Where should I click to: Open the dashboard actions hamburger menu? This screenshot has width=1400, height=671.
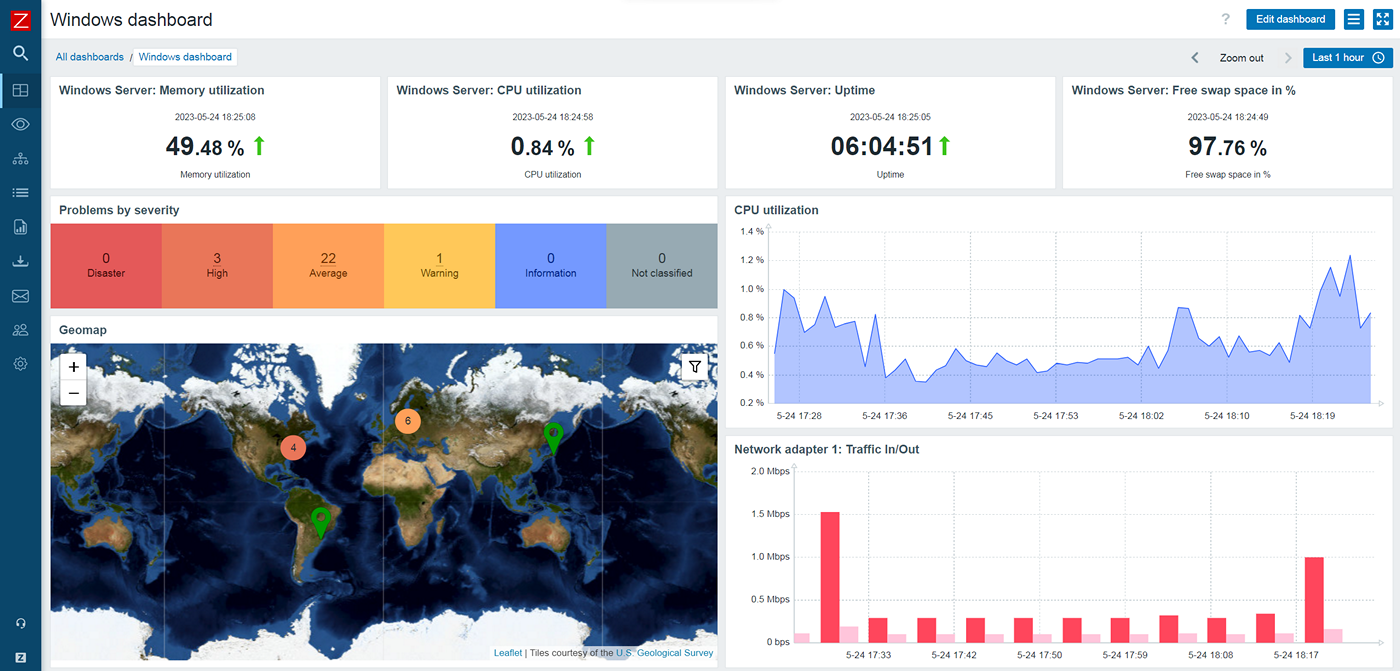(x=1353, y=19)
